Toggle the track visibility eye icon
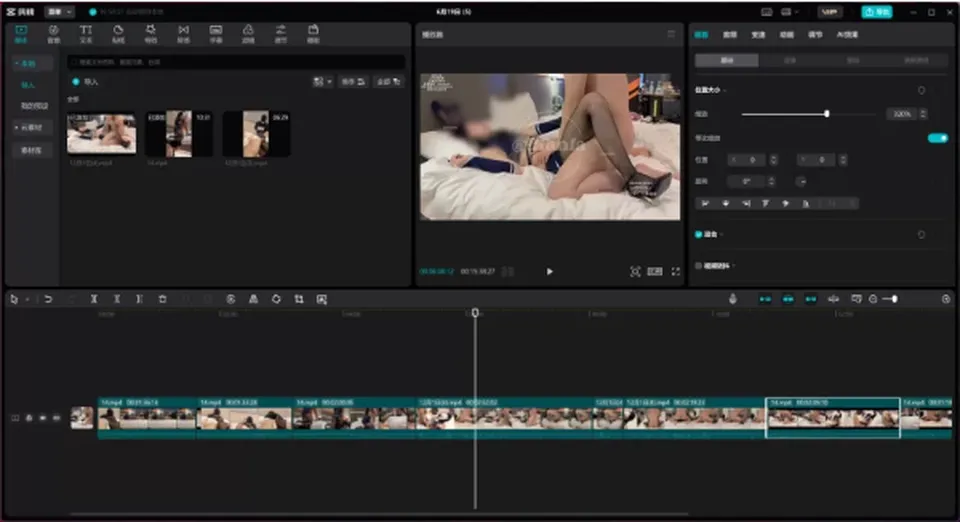The image size is (960, 522). pyautogui.click(x=43, y=418)
